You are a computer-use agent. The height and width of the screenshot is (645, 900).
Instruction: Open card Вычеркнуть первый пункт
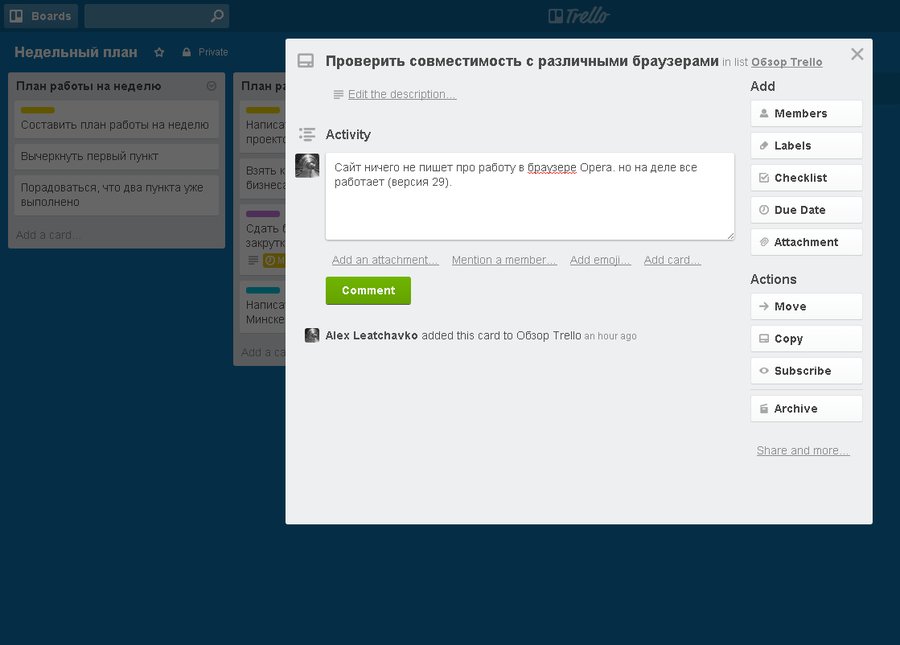click(x=117, y=156)
